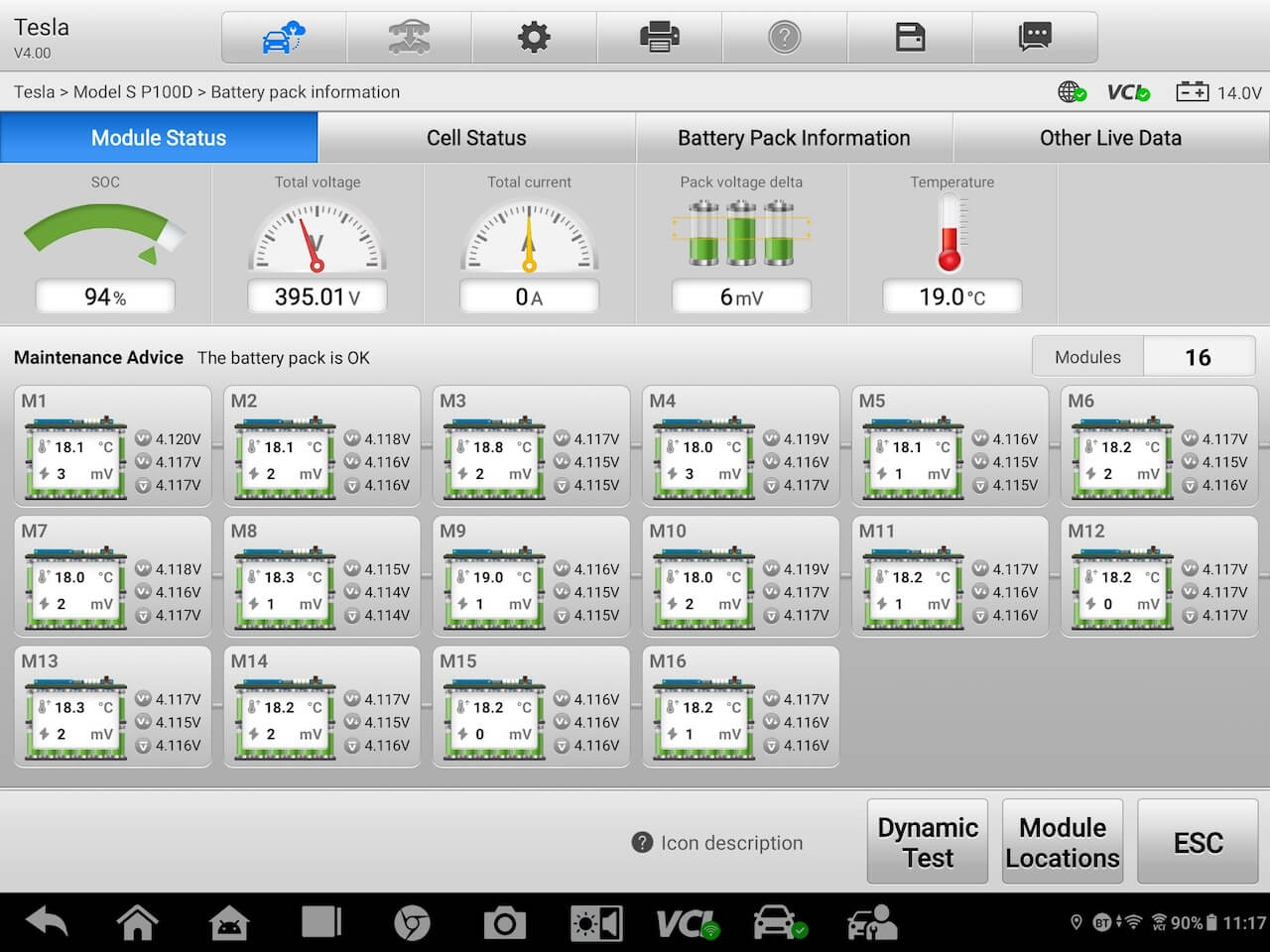This screenshot has width=1270, height=952.
Task: Open the Other Live Data tab
Action: 1111,138
